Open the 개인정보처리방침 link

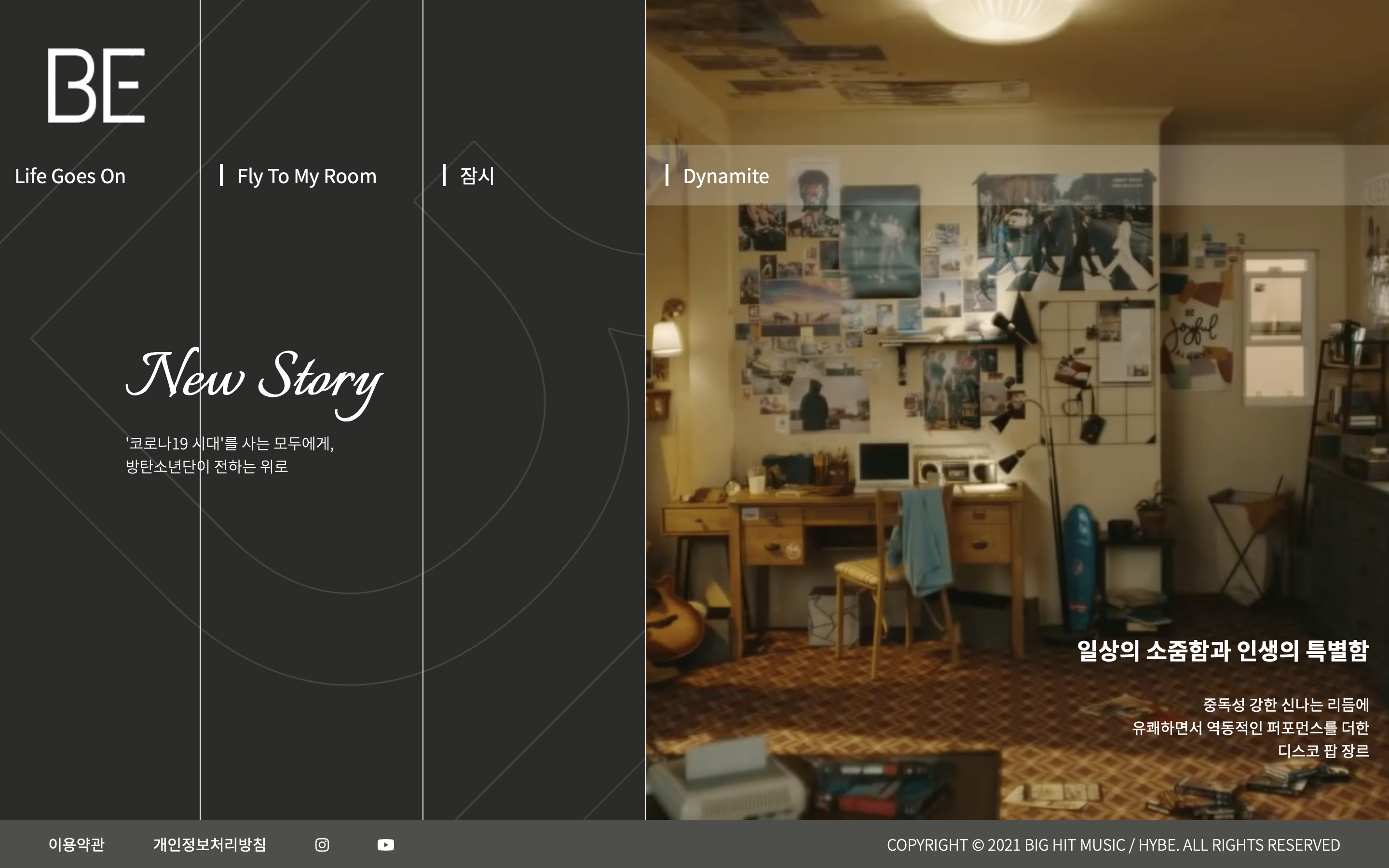pyautogui.click(x=209, y=844)
